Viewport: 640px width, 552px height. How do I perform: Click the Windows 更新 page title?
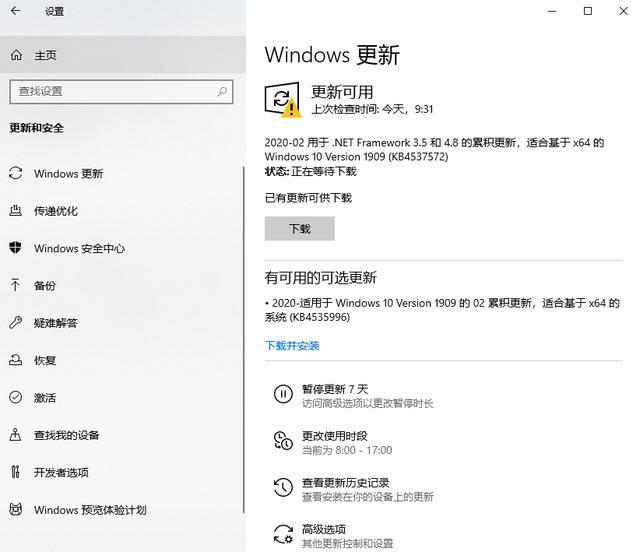click(x=332, y=55)
